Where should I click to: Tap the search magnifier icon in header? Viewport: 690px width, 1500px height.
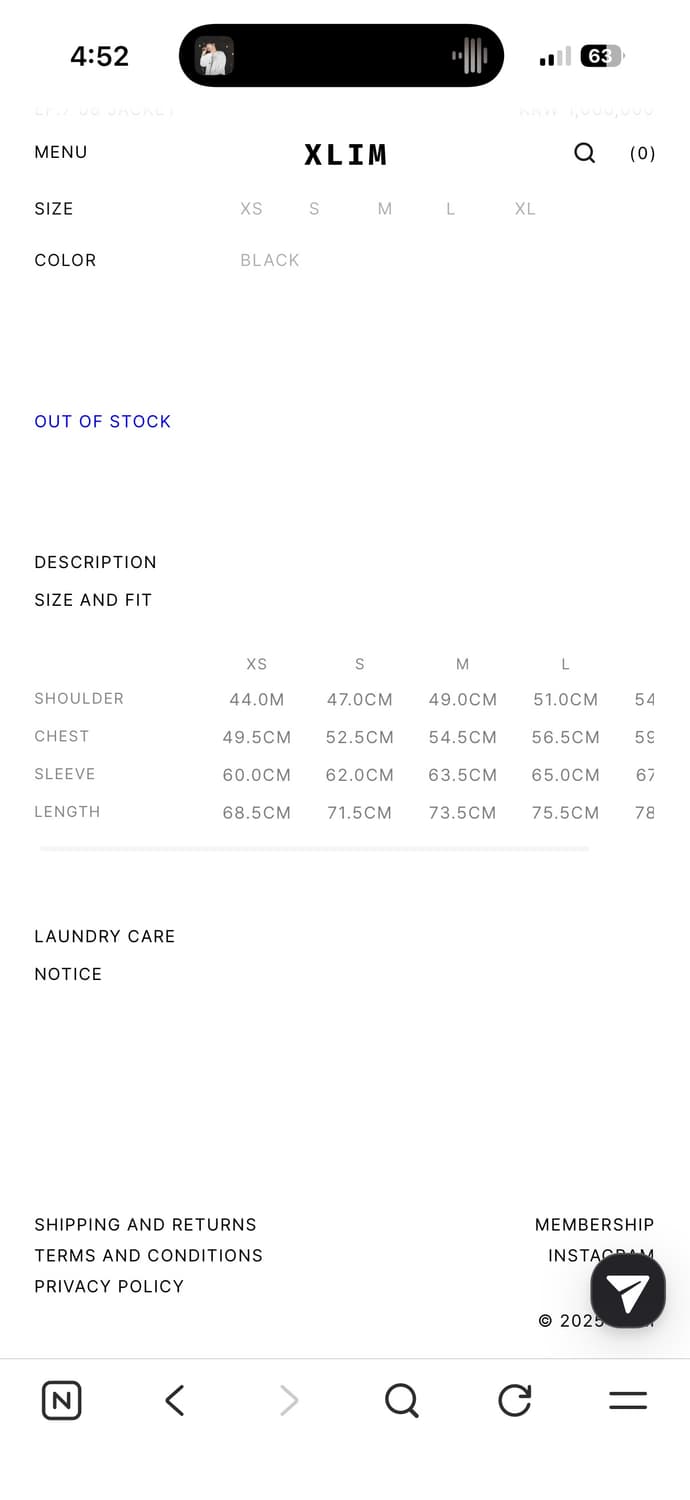click(x=584, y=153)
